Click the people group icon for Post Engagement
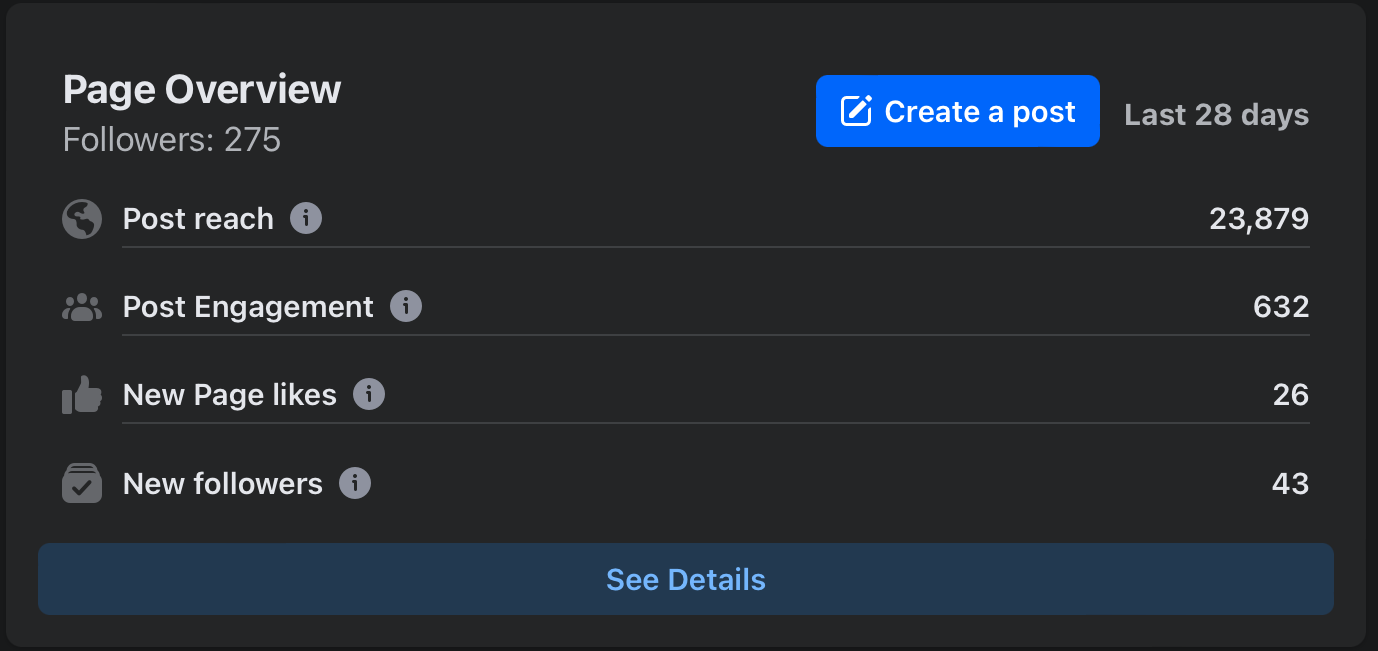 pyautogui.click(x=82, y=307)
